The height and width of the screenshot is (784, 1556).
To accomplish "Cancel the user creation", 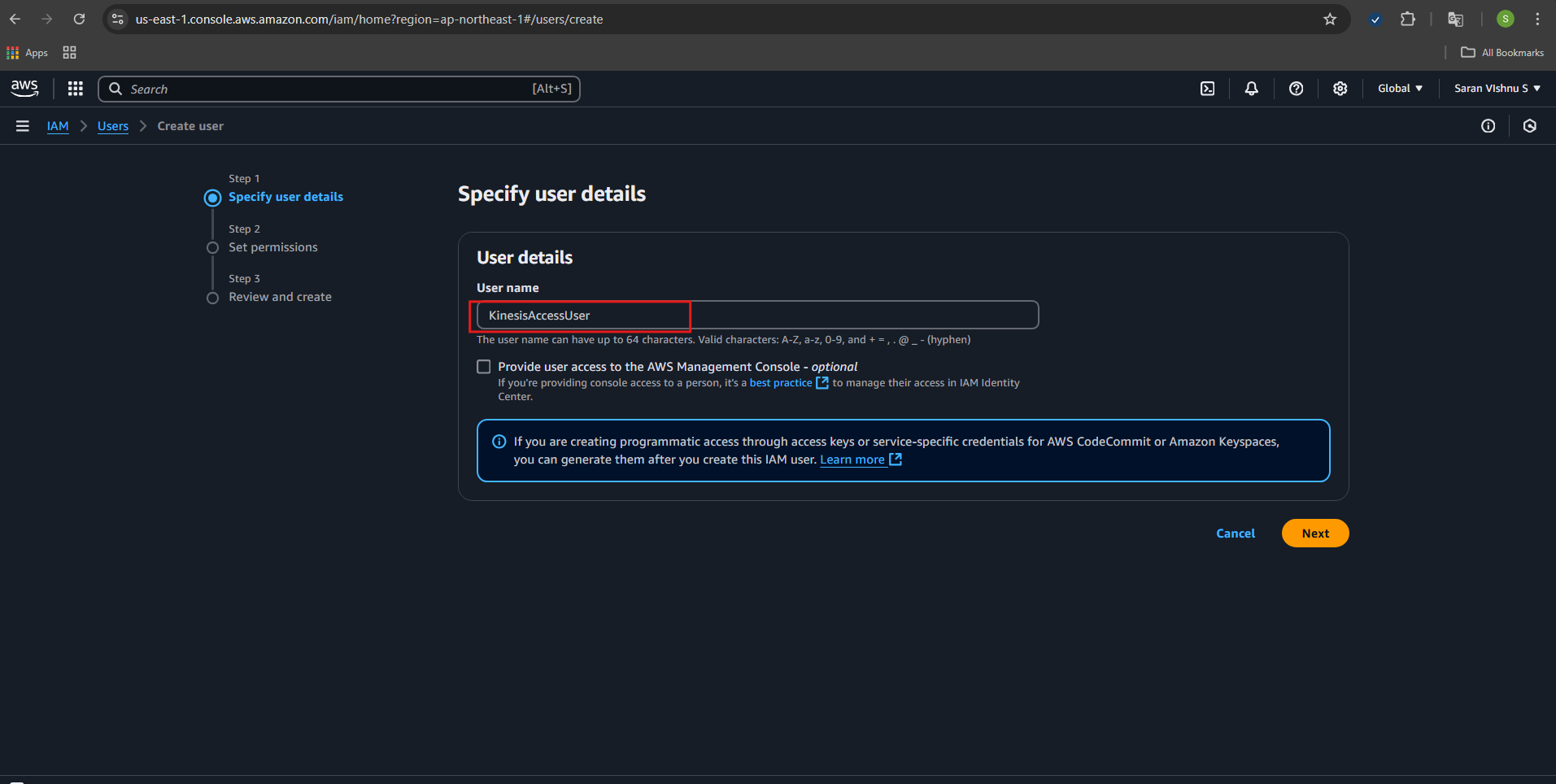I will (1235, 534).
